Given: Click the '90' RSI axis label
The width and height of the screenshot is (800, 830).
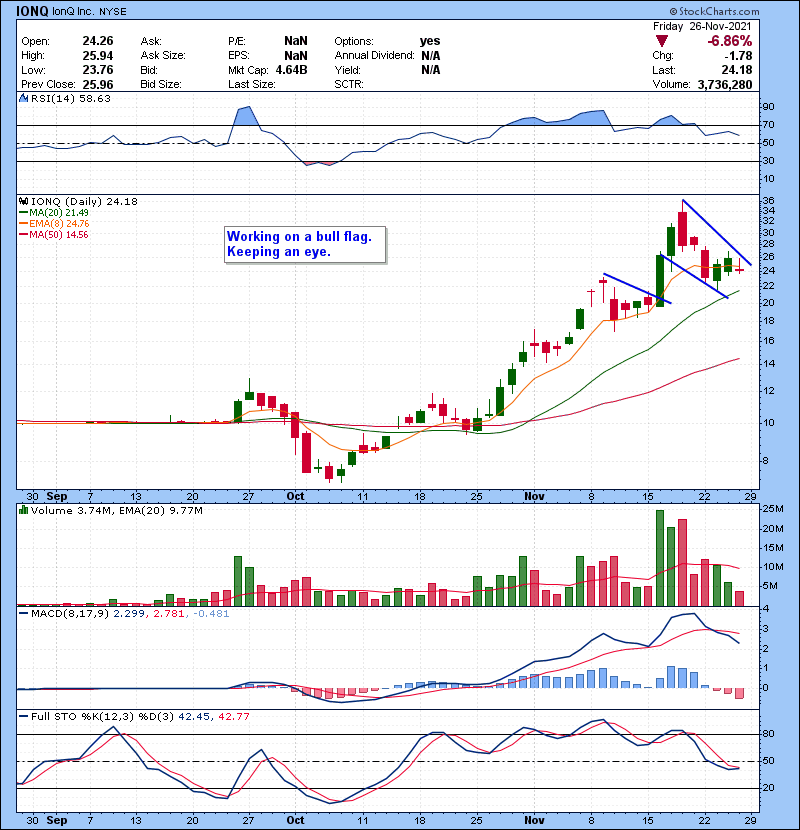Looking at the screenshot, I should click(768, 107).
